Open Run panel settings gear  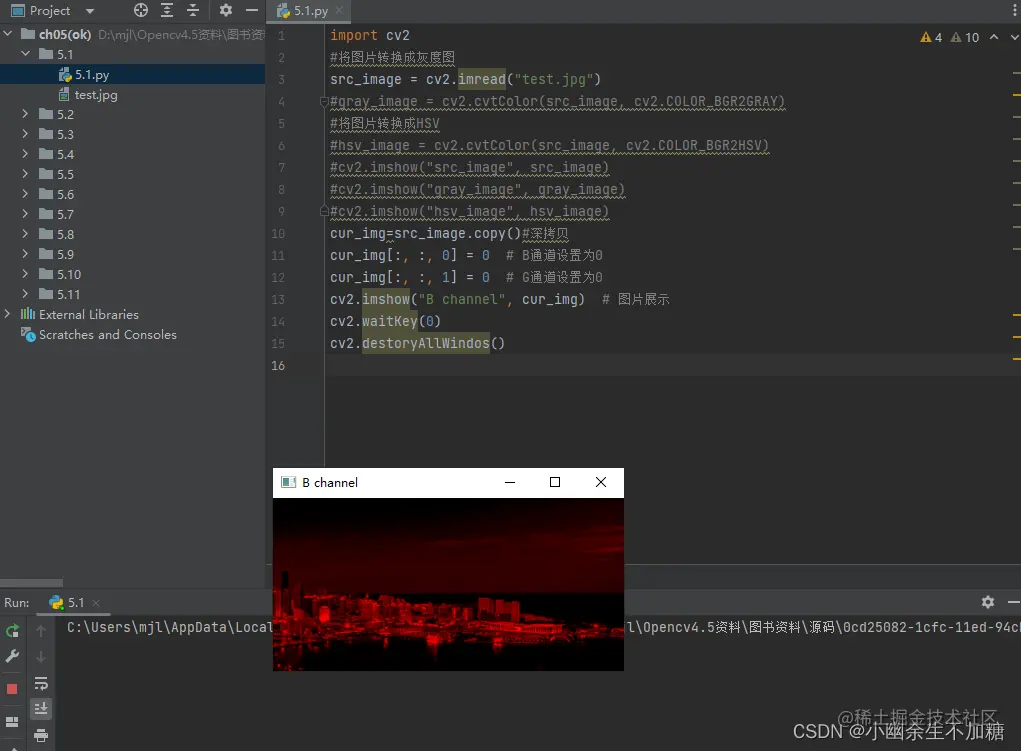point(988,602)
